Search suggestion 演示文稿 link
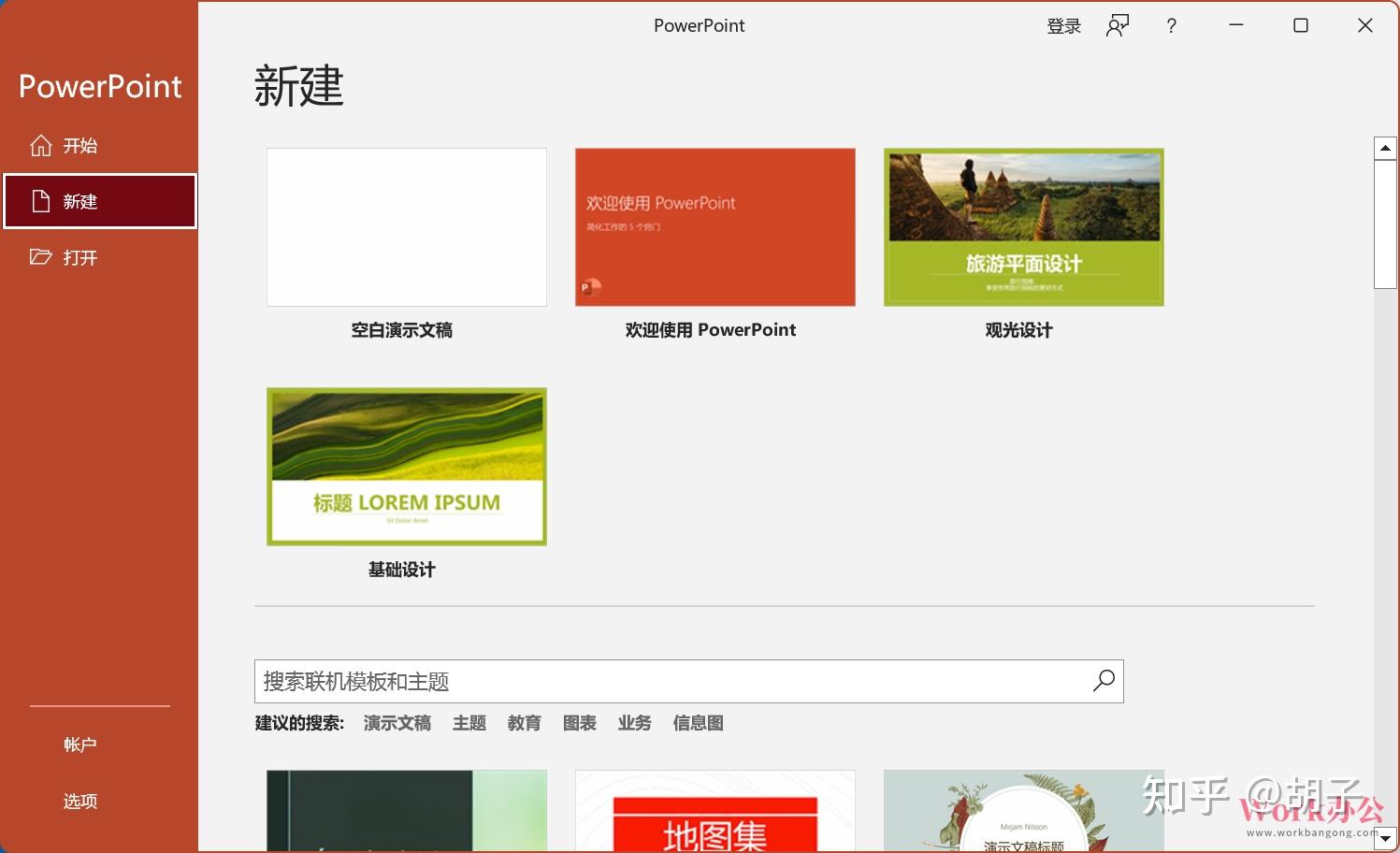This screenshot has width=1400, height=853. click(x=397, y=722)
